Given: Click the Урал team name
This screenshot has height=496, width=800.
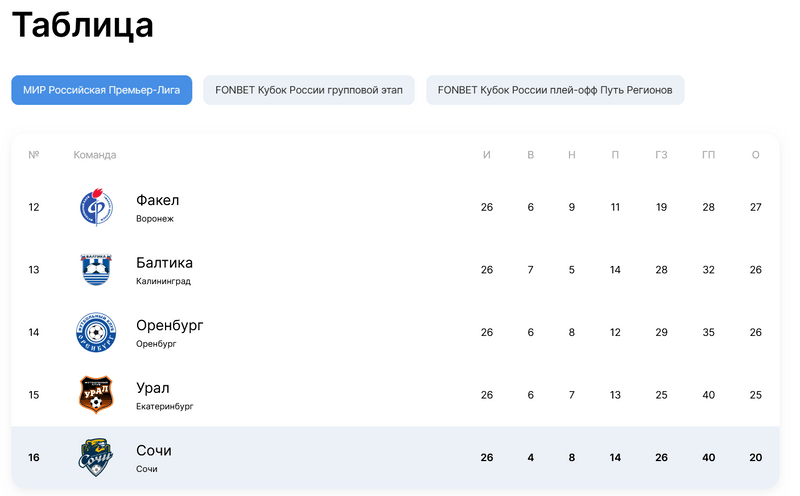Looking at the screenshot, I should tap(153, 388).
